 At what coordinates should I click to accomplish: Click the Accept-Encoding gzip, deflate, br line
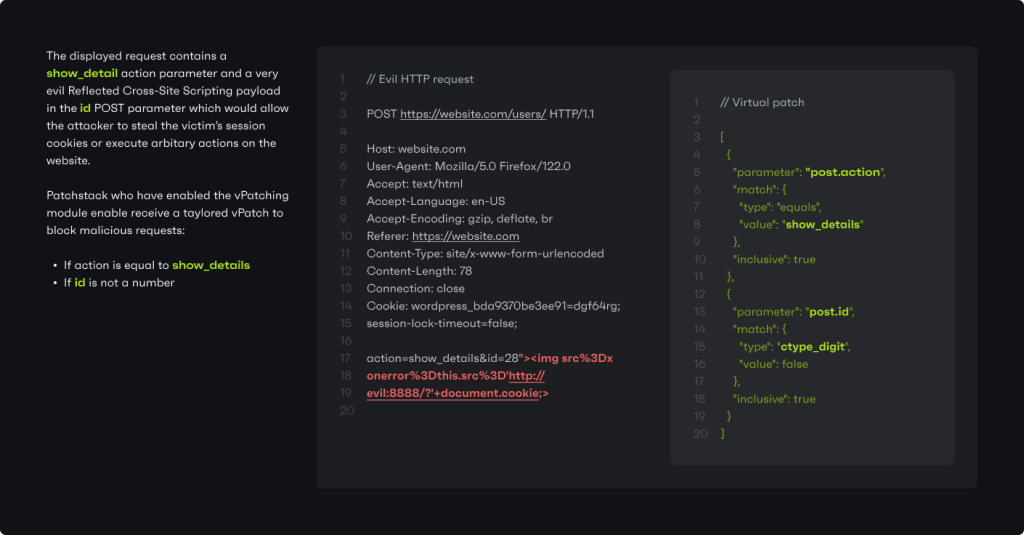tap(459, 219)
